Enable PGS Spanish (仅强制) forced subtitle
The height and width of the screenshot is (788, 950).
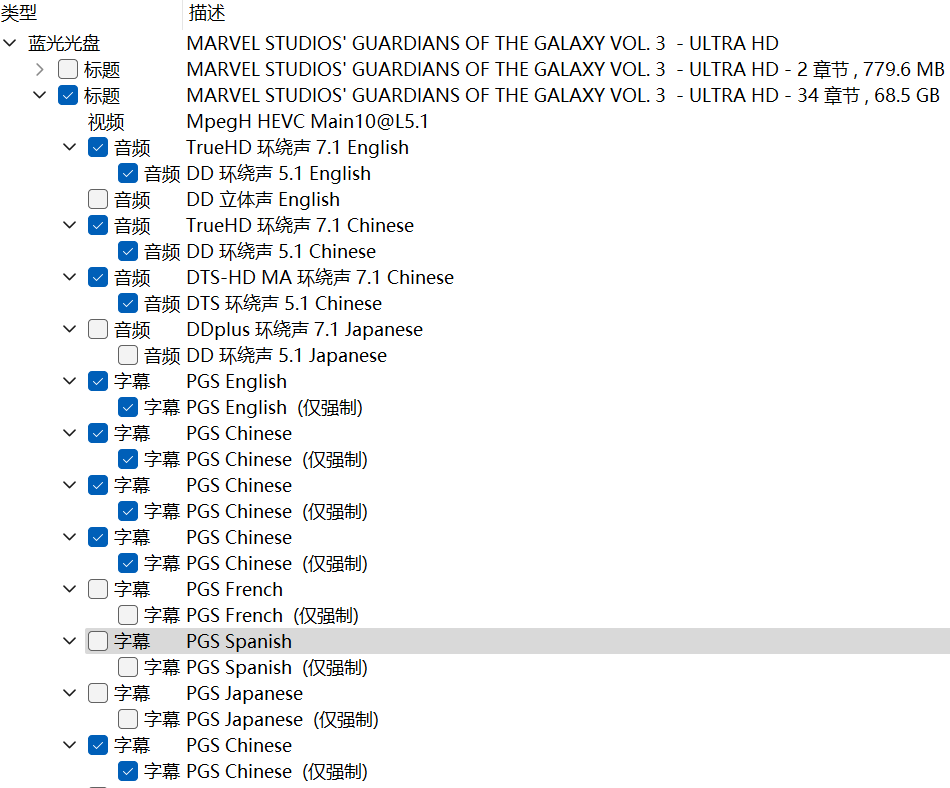pyautogui.click(x=128, y=667)
